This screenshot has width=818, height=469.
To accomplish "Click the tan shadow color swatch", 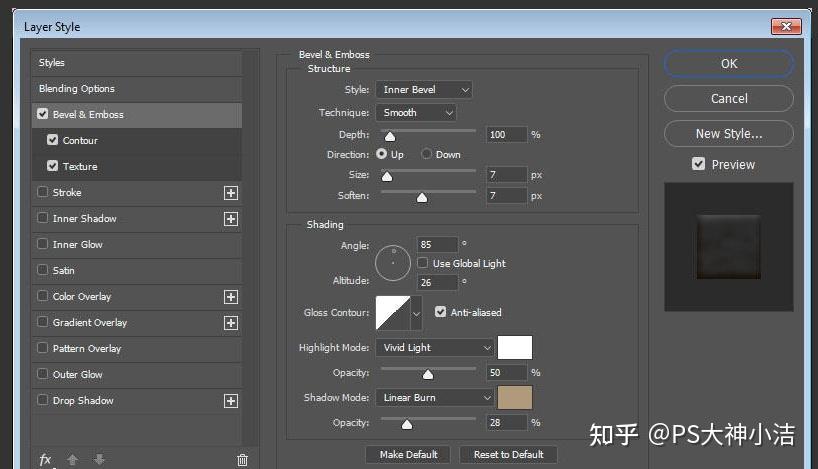I will (x=515, y=398).
